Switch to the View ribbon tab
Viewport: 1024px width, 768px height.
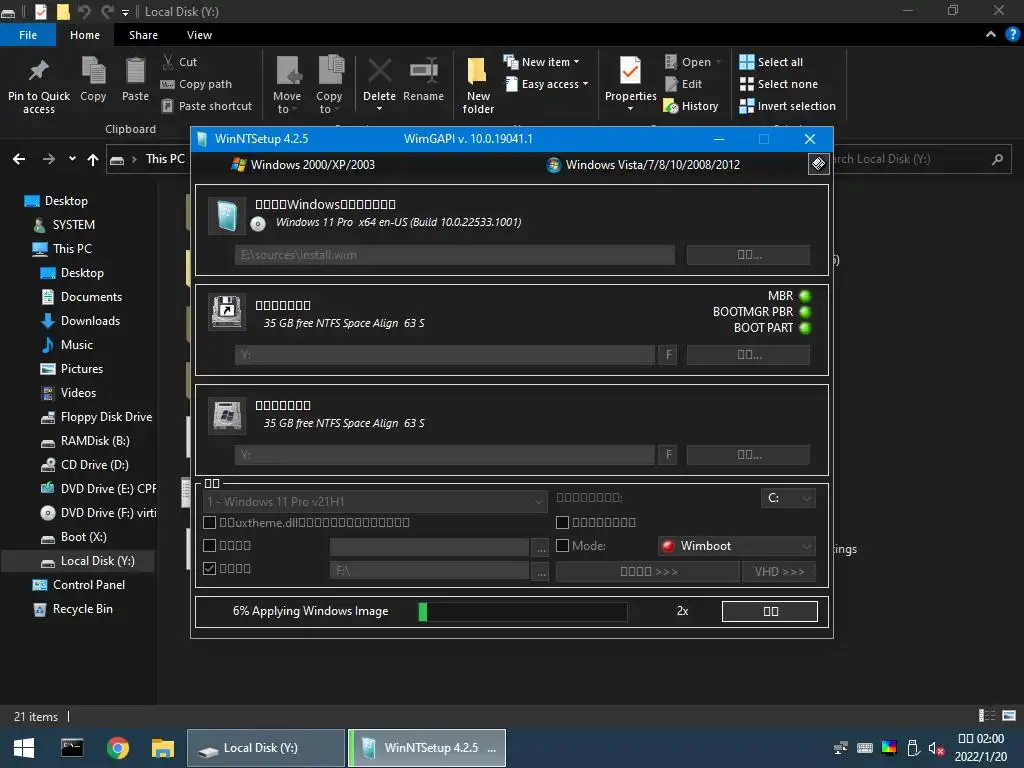click(x=199, y=35)
